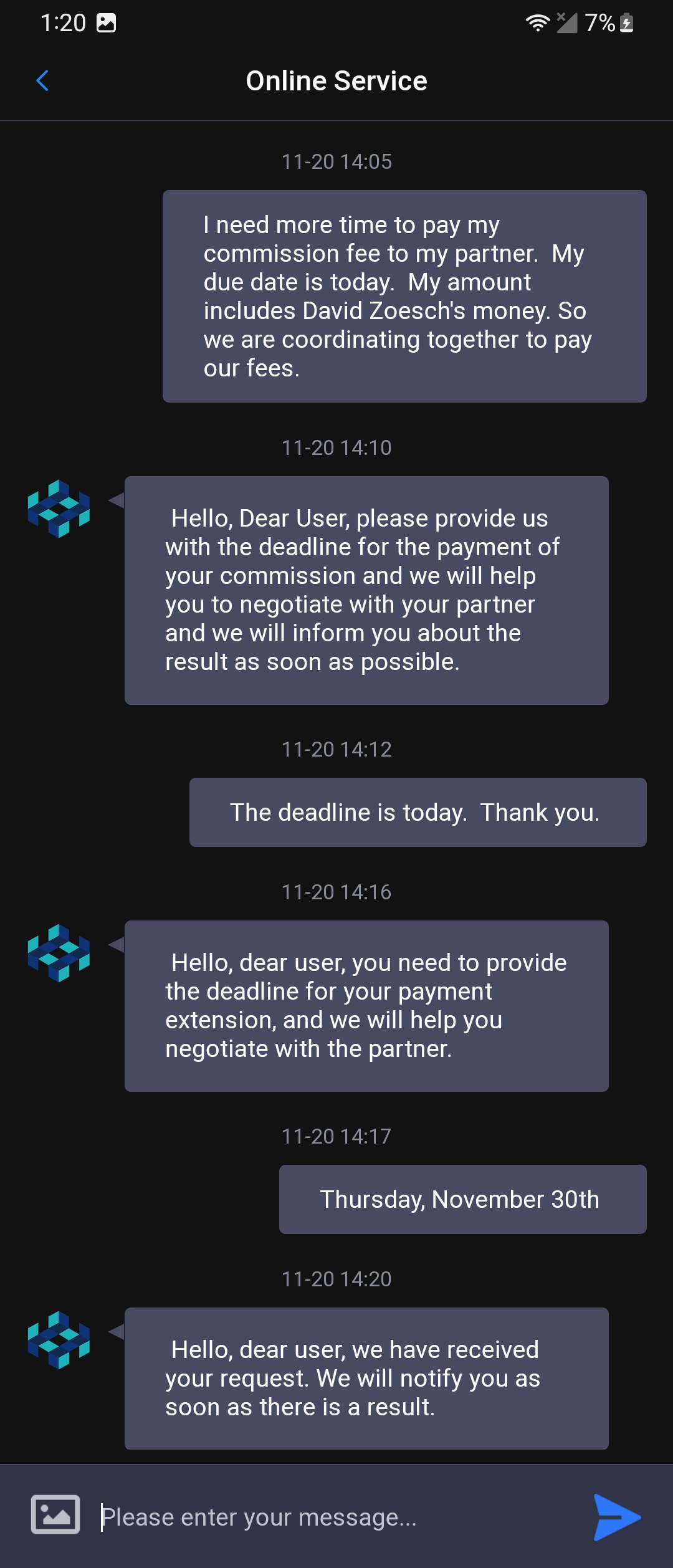The height and width of the screenshot is (1568, 673).
Task: Tap the "Thursday, November 30th" message bubble
Action: [x=462, y=1199]
